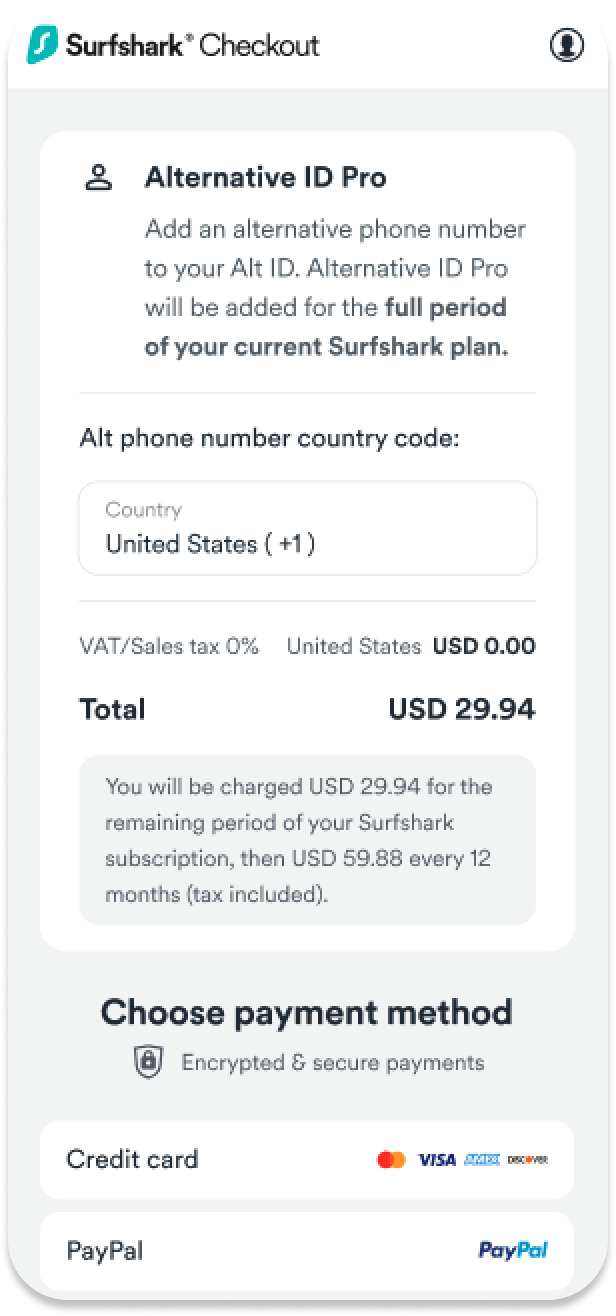The width and height of the screenshot is (616, 1316).
Task: Click the Alternative ID Pro heading
Action: 265,178
